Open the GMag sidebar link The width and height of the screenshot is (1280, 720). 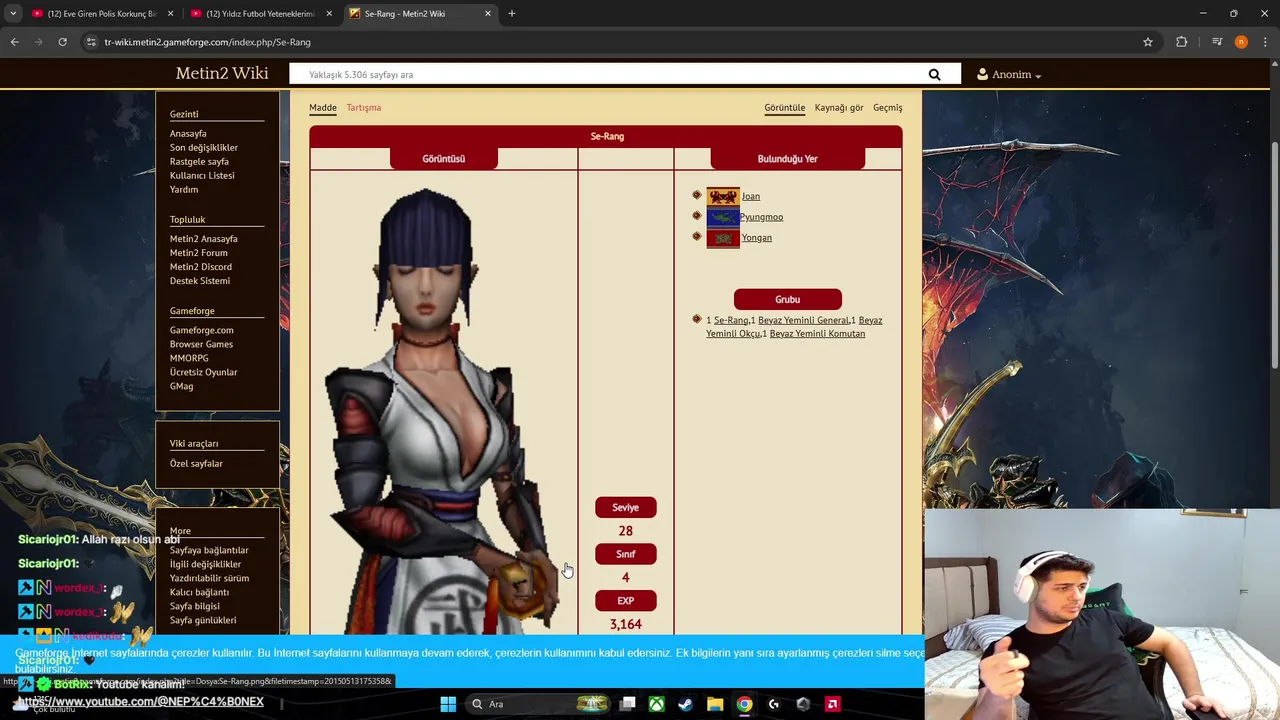182,386
